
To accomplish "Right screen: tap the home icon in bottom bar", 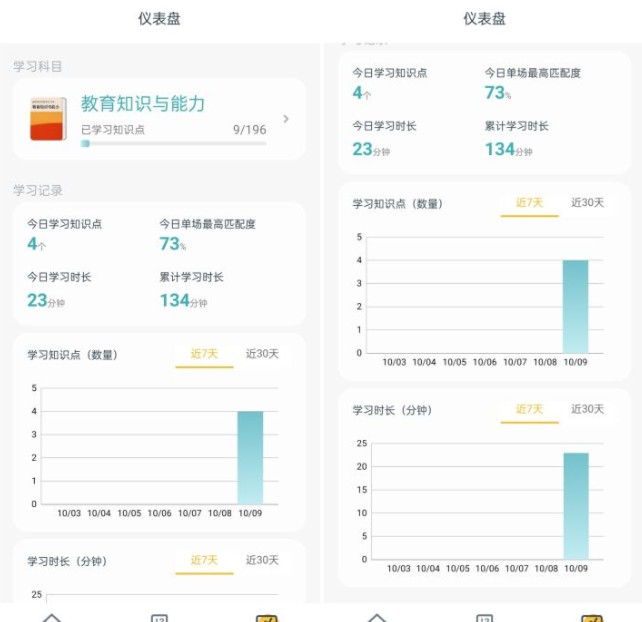I will point(377,617).
